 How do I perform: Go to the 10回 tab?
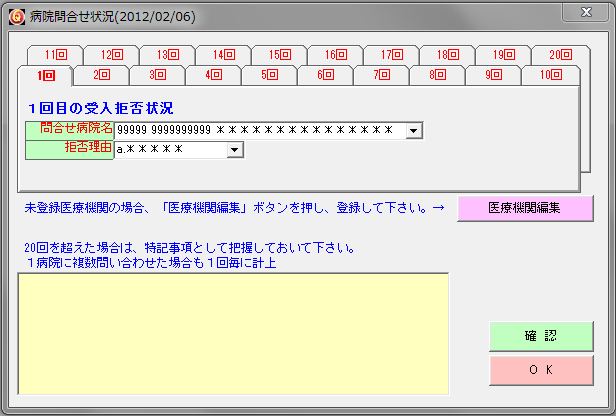(549, 74)
